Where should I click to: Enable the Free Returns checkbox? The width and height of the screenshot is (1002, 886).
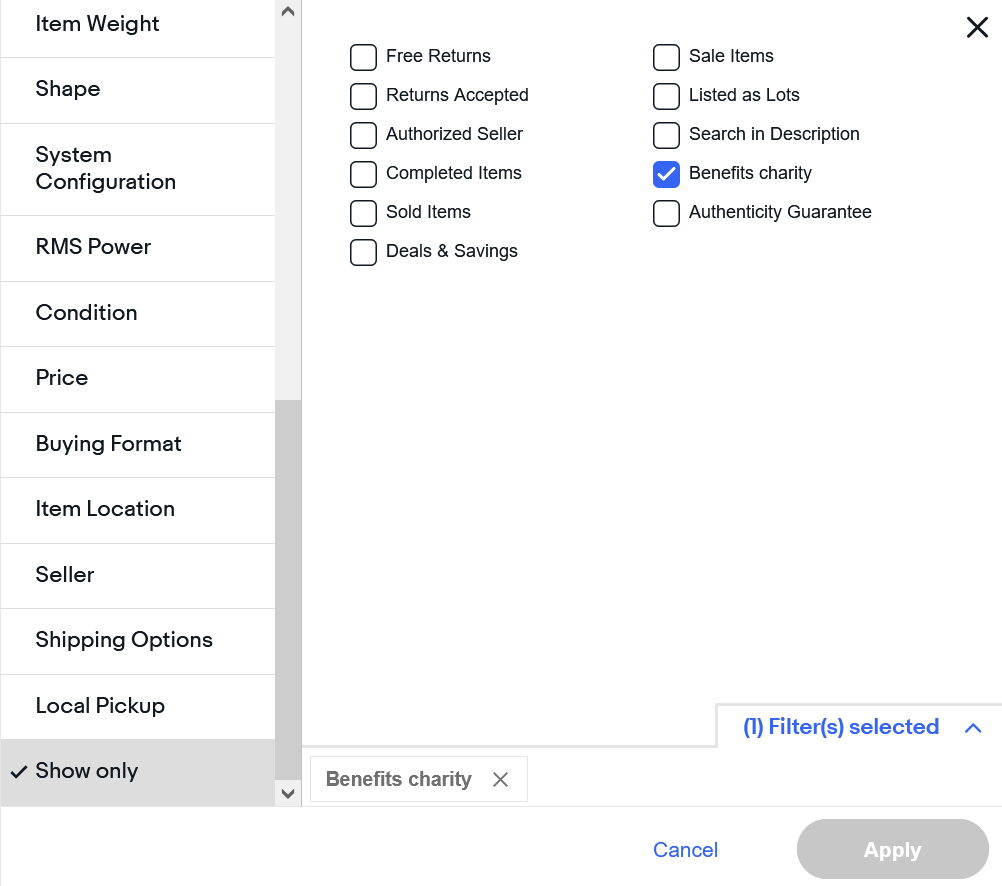coord(363,57)
